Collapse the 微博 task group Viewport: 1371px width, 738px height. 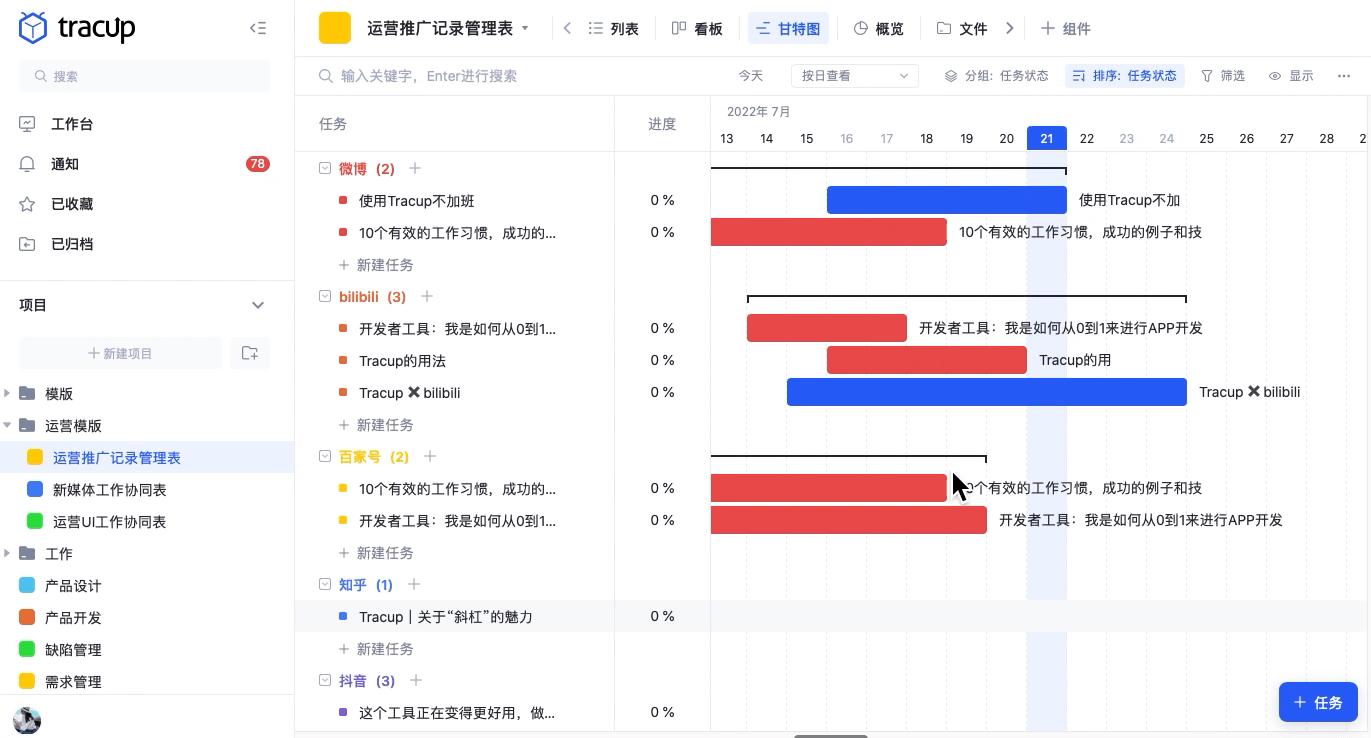tap(324, 169)
